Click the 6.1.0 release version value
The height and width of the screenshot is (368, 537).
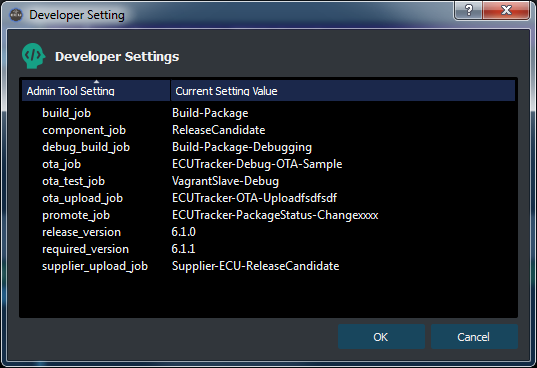(x=183, y=232)
